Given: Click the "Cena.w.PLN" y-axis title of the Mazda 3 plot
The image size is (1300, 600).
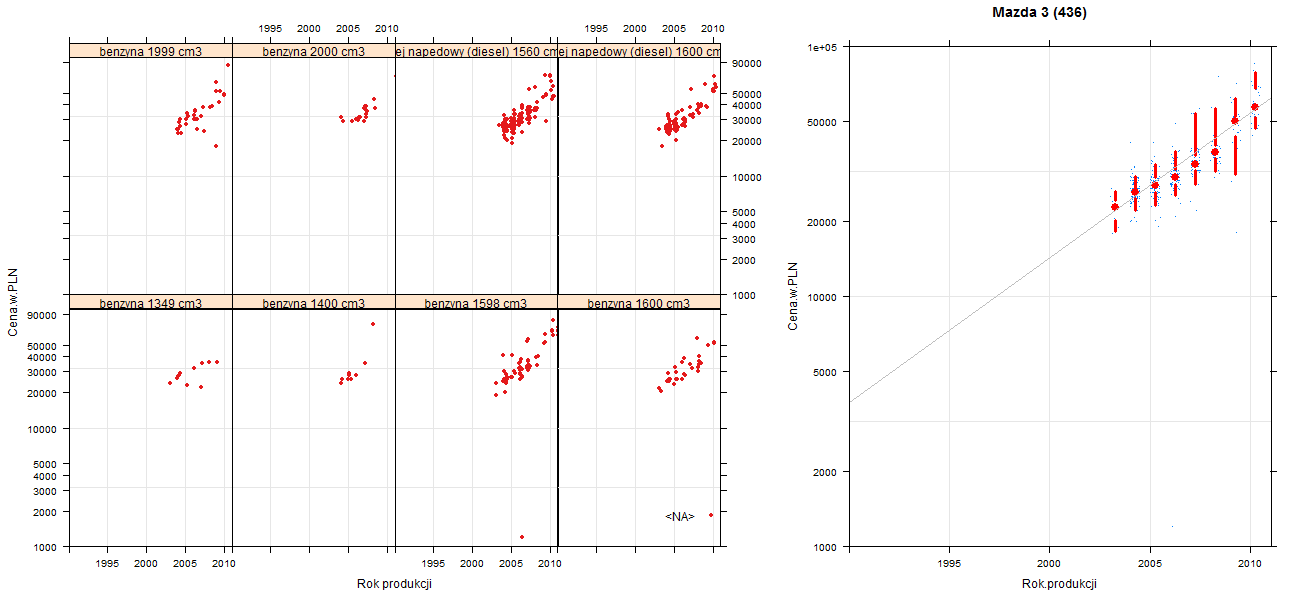Looking at the screenshot, I should coord(793,296).
